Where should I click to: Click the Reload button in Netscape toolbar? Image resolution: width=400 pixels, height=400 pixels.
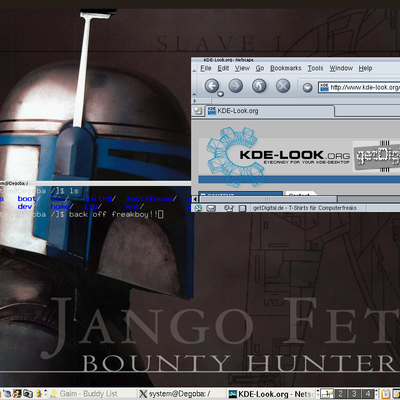click(259, 86)
